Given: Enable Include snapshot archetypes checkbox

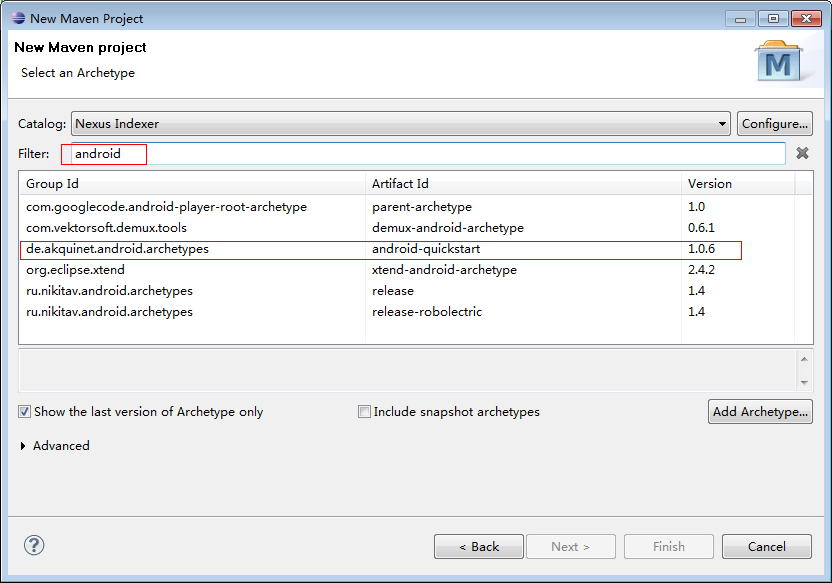Looking at the screenshot, I should [x=365, y=412].
